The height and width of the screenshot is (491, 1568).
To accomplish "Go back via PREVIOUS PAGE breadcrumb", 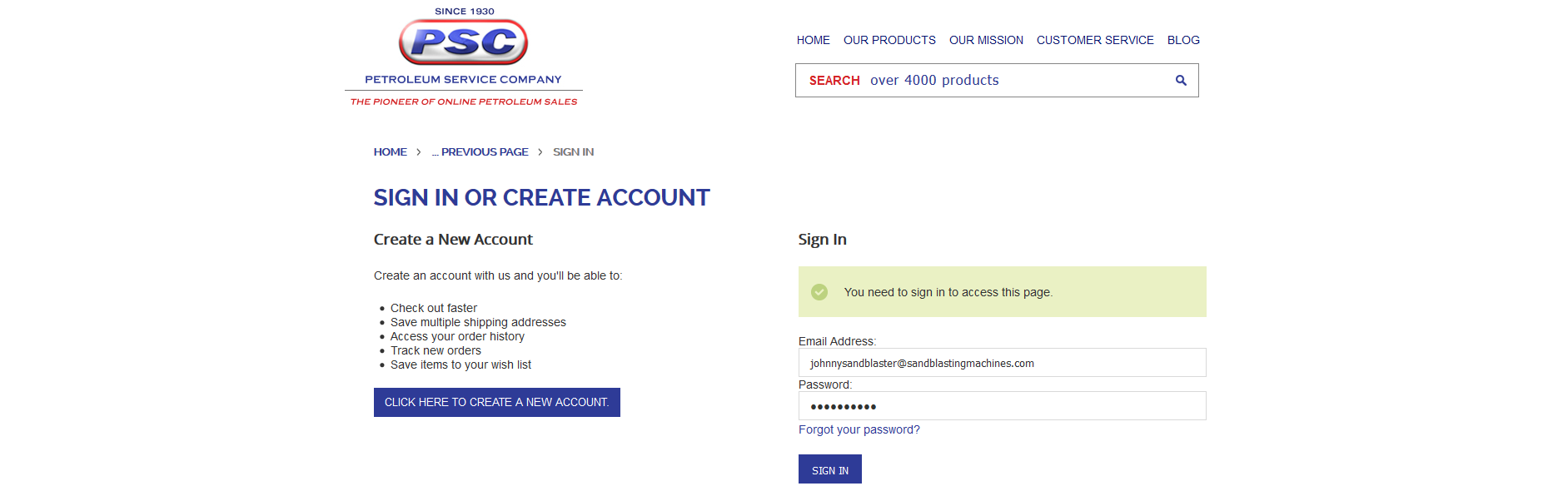I will [x=480, y=152].
